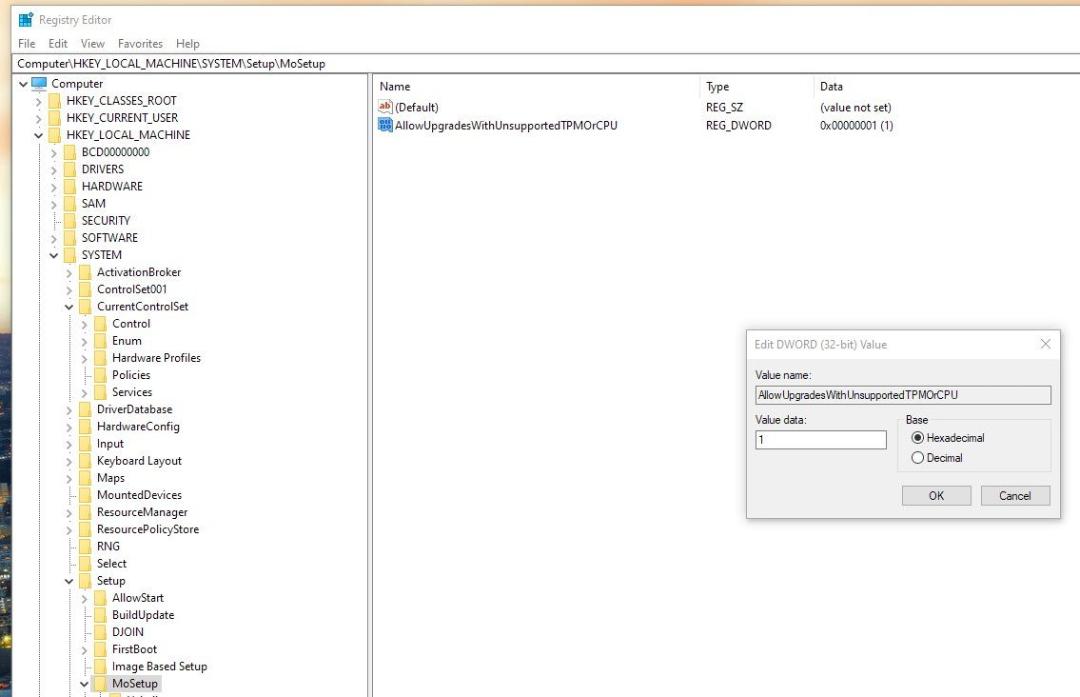Click the 0x00000001 (1) data value
Screen dimensions: 1080x697
point(856,125)
